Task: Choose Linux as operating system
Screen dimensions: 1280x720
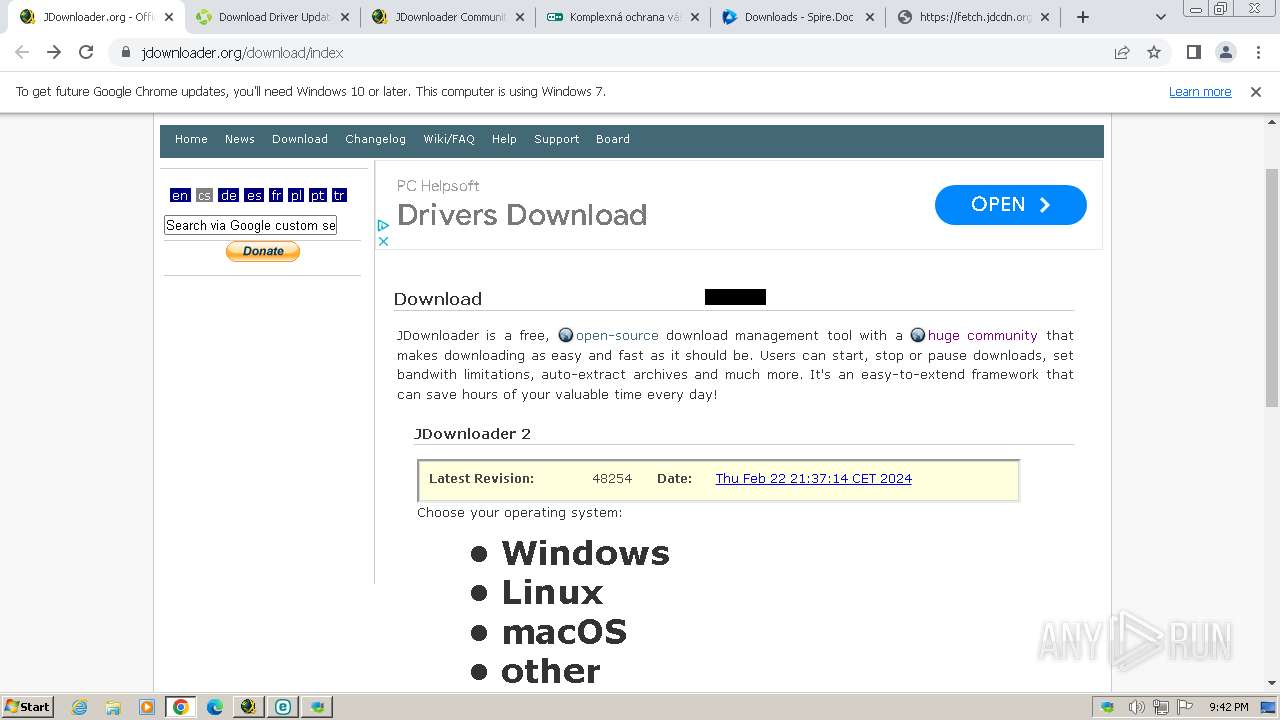Action: pyautogui.click(x=552, y=592)
